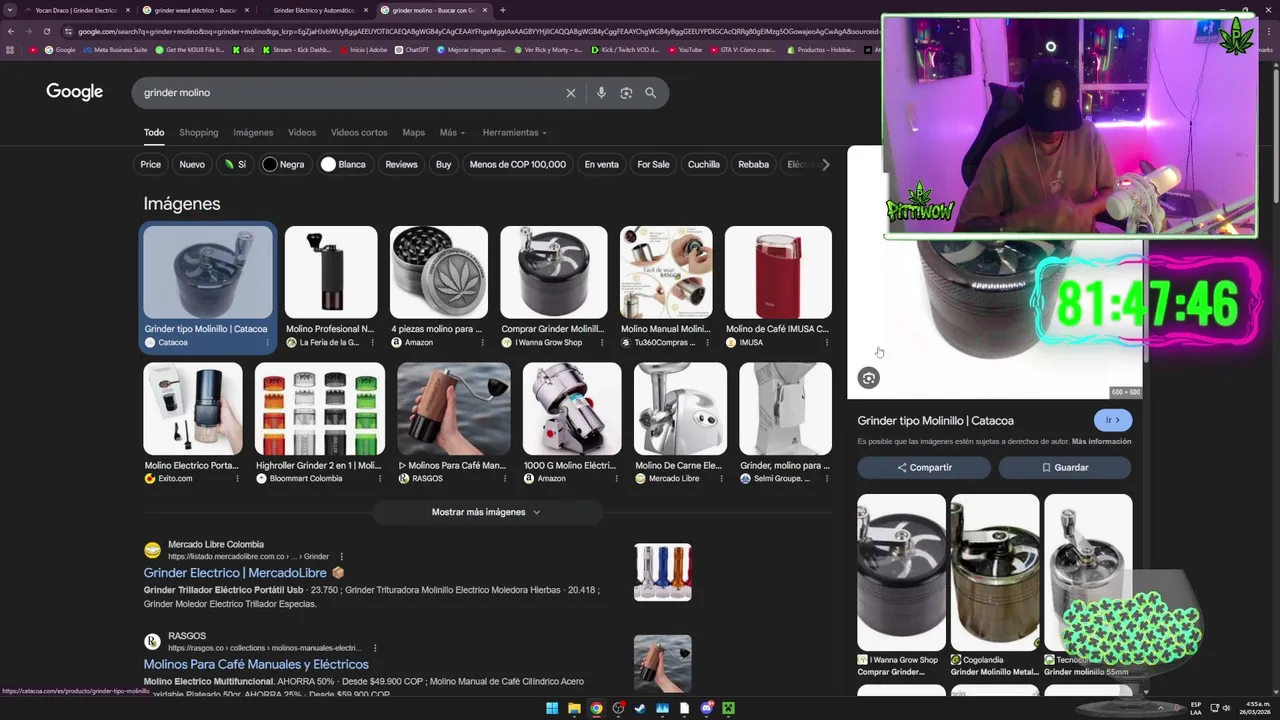Start voice search with the microphone icon
This screenshot has width=1280, height=720.
601,93
